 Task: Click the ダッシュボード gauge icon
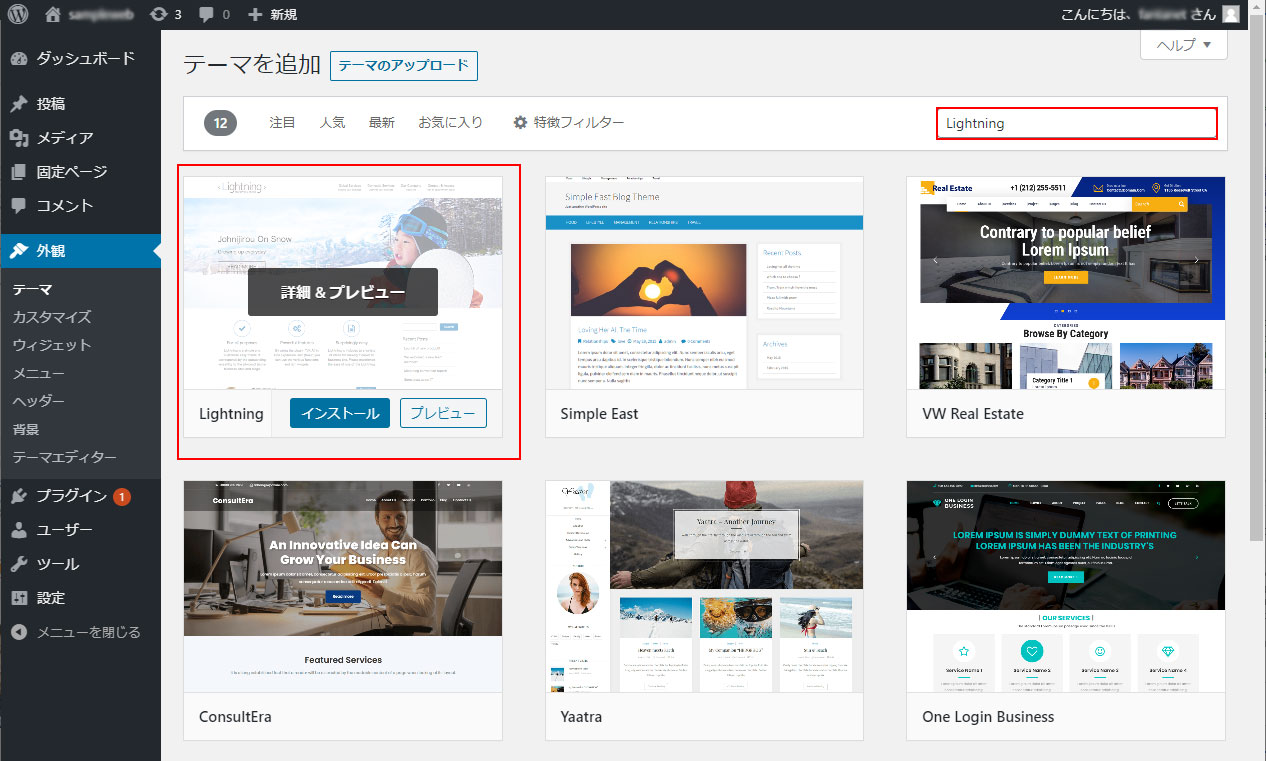(18, 58)
